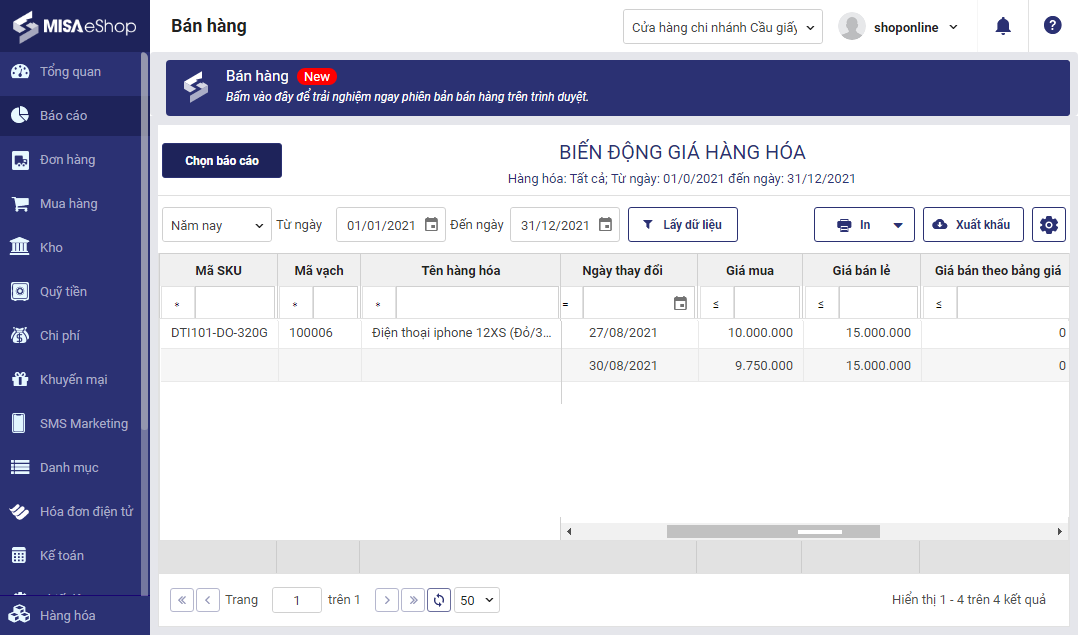Open Mã vạch filter operator selector
Screen dimensions: 1078x635
pyautogui.click(x=296, y=303)
